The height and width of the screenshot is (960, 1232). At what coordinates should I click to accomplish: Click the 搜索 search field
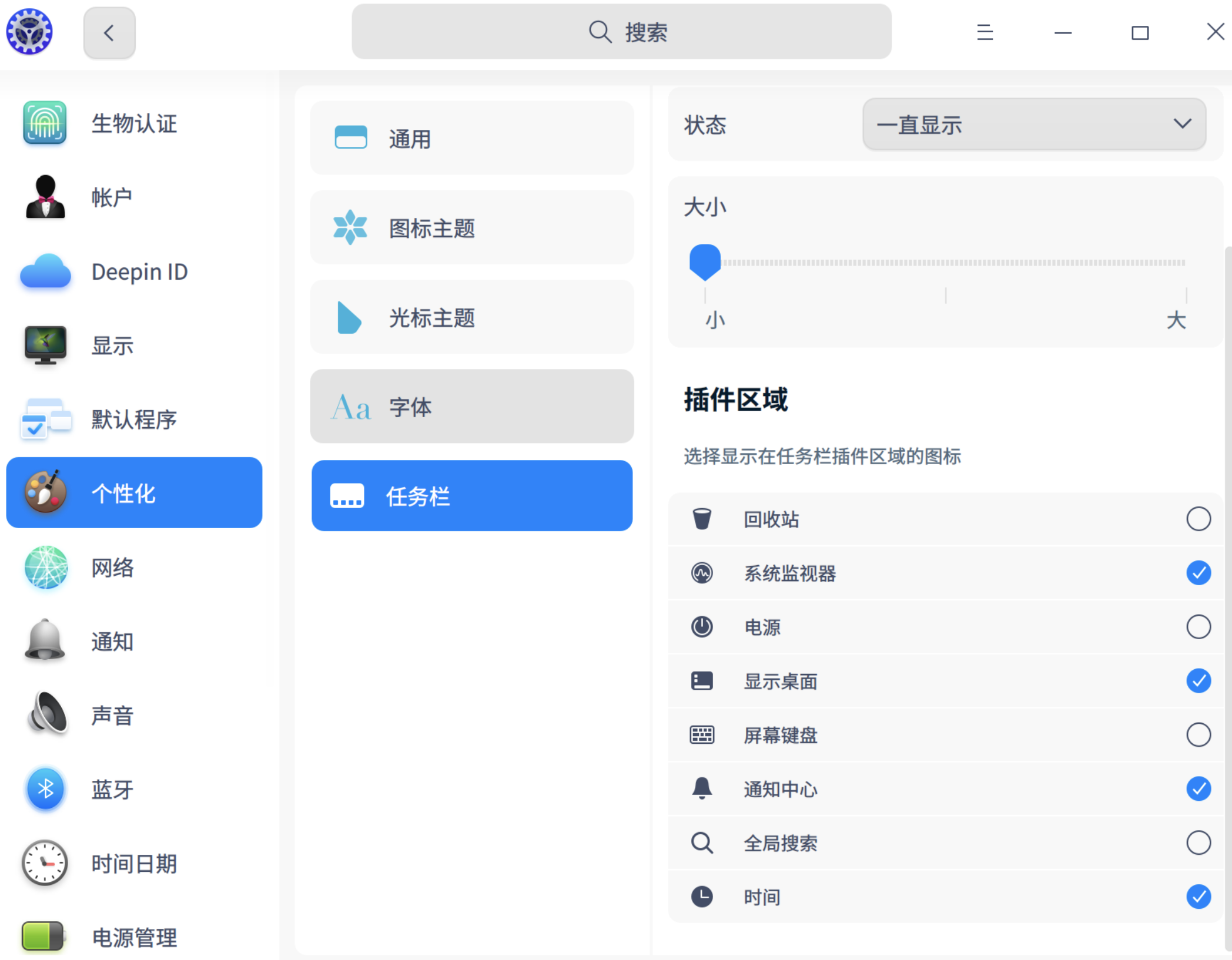[621, 32]
